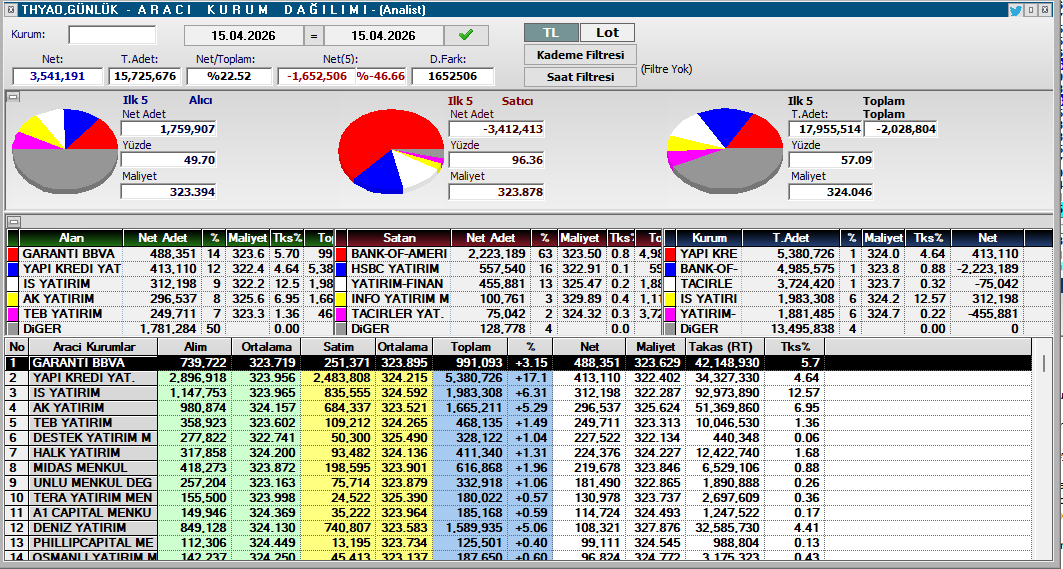Viewport: 1063px width, 569px height.
Task: Click the T.Adet value 15,725,676 field
Action: pyautogui.click(x=144, y=76)
